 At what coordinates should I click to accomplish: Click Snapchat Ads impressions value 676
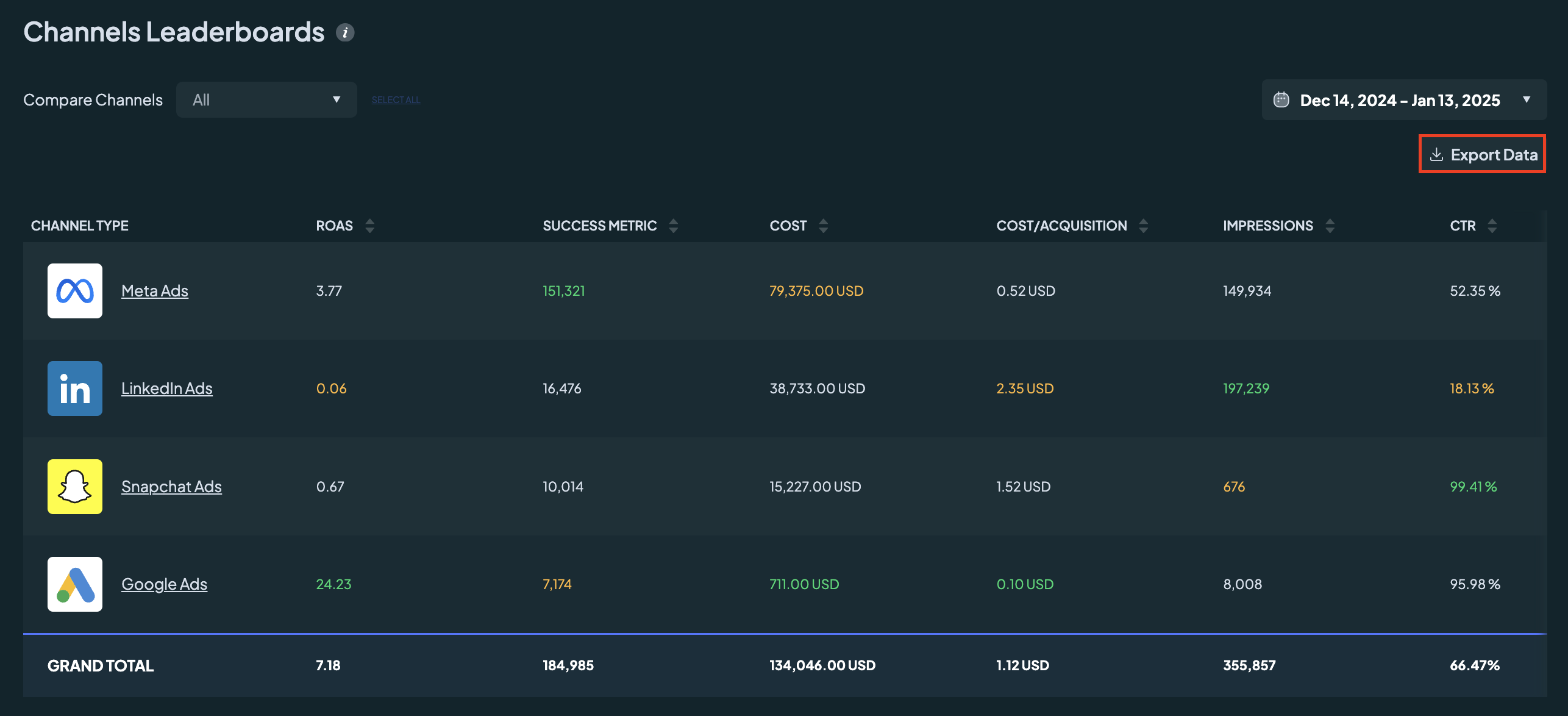pyautogui.click(x=1234, y=487)
